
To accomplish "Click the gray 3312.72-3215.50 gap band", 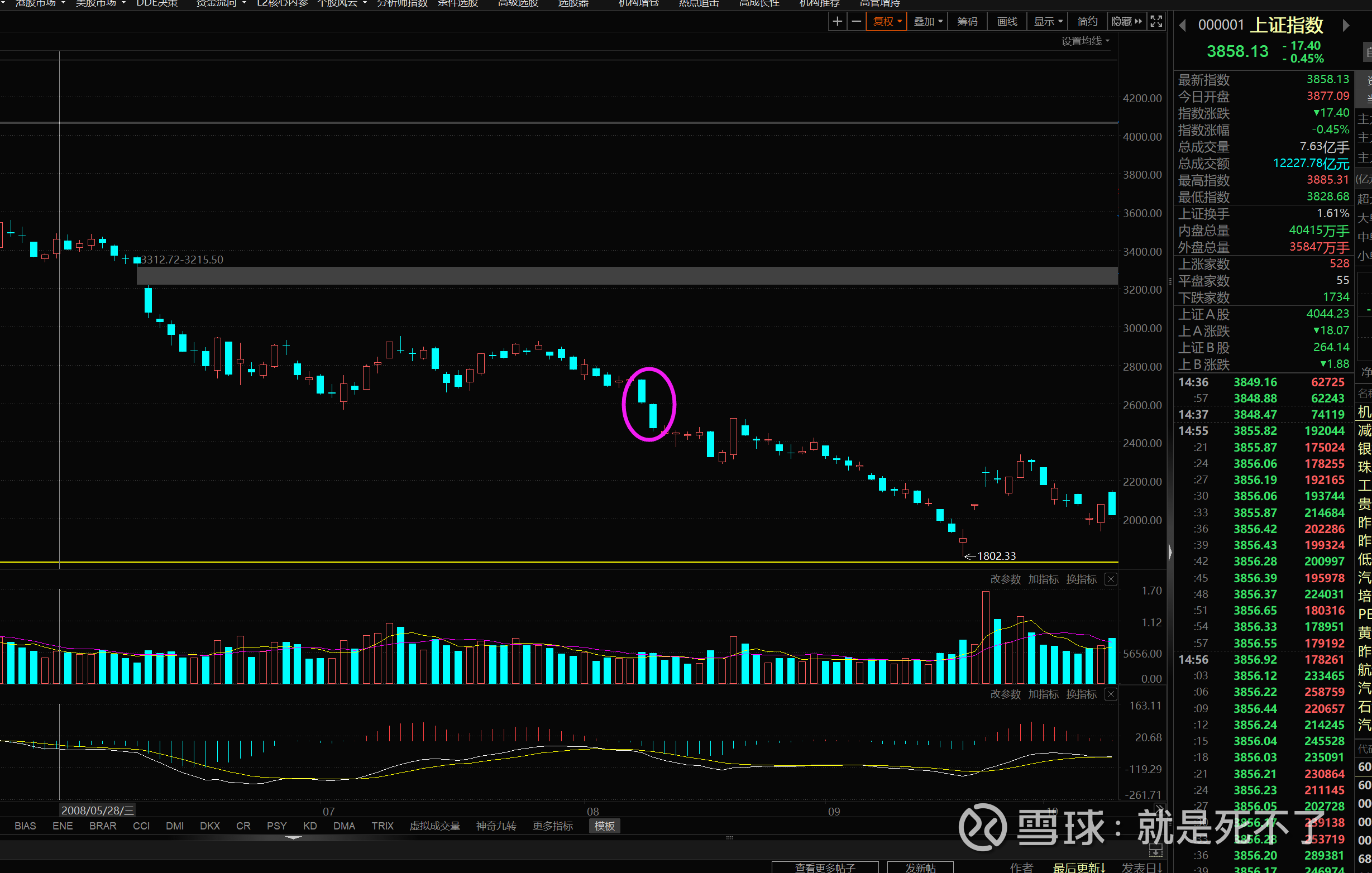I will [x=627, y=276].
